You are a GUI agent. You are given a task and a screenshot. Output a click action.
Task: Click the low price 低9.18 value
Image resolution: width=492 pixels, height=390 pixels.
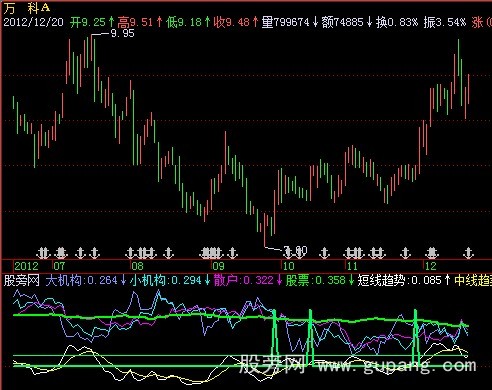(x=188, y=22)
